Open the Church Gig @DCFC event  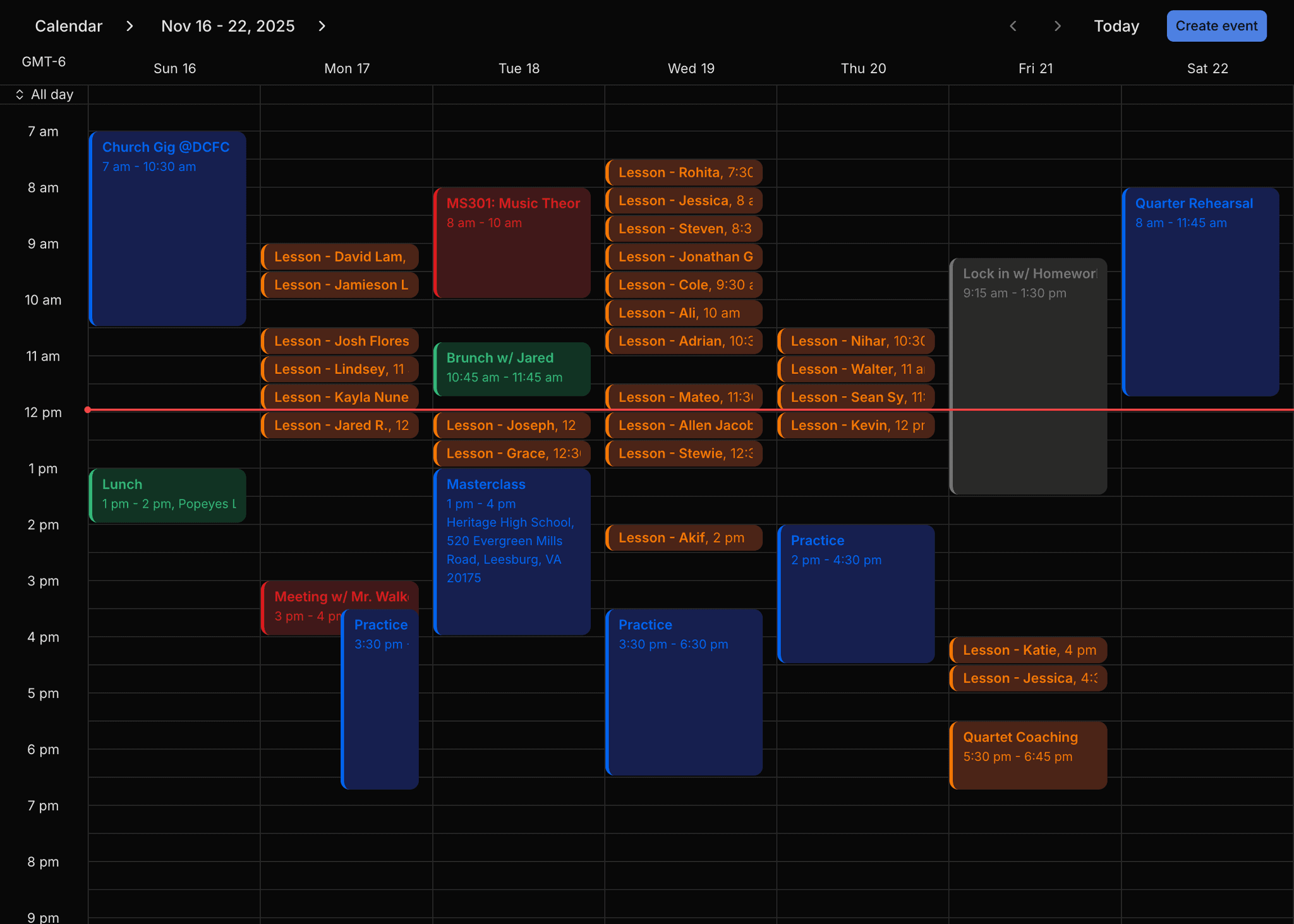pyautogui.click(x=167, y=227)
